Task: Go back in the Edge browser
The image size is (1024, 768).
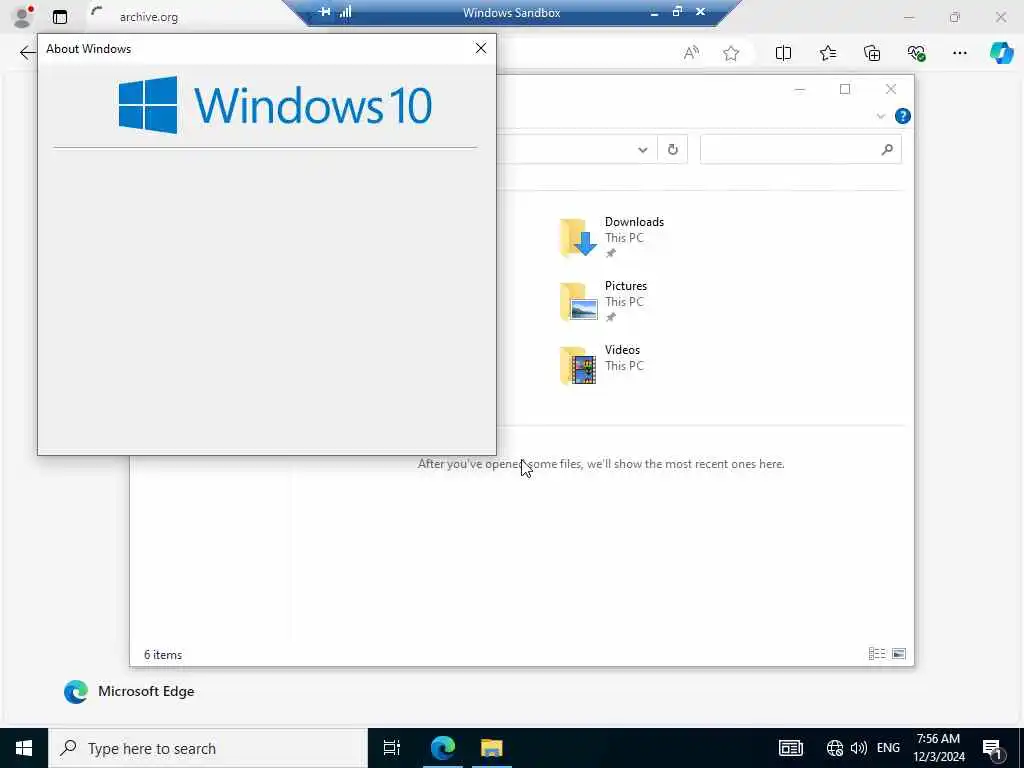Action: click(27, 53)
